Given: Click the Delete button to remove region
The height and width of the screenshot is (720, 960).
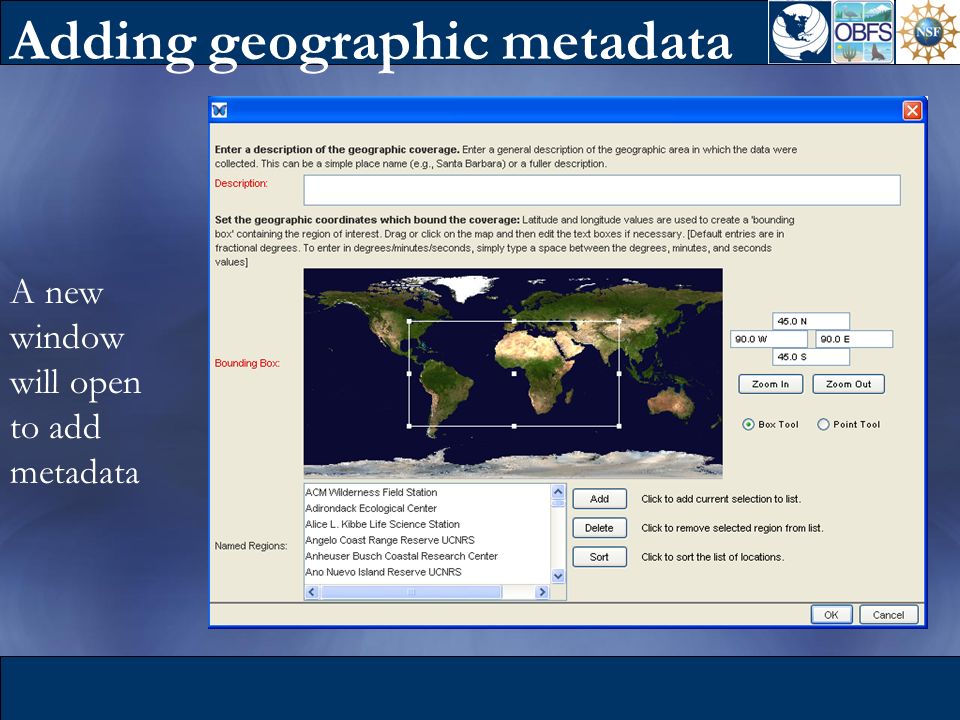Looking at the screenshot, I should tap(599, 528).
